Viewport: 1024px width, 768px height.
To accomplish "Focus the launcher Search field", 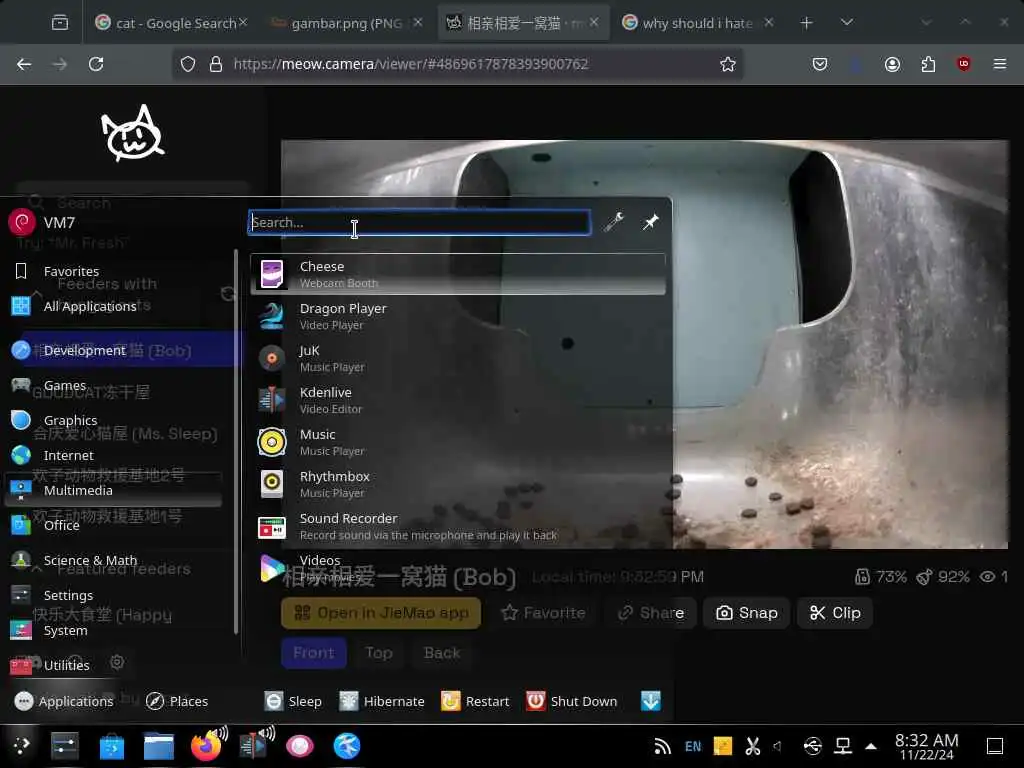I will pos(419,222).
